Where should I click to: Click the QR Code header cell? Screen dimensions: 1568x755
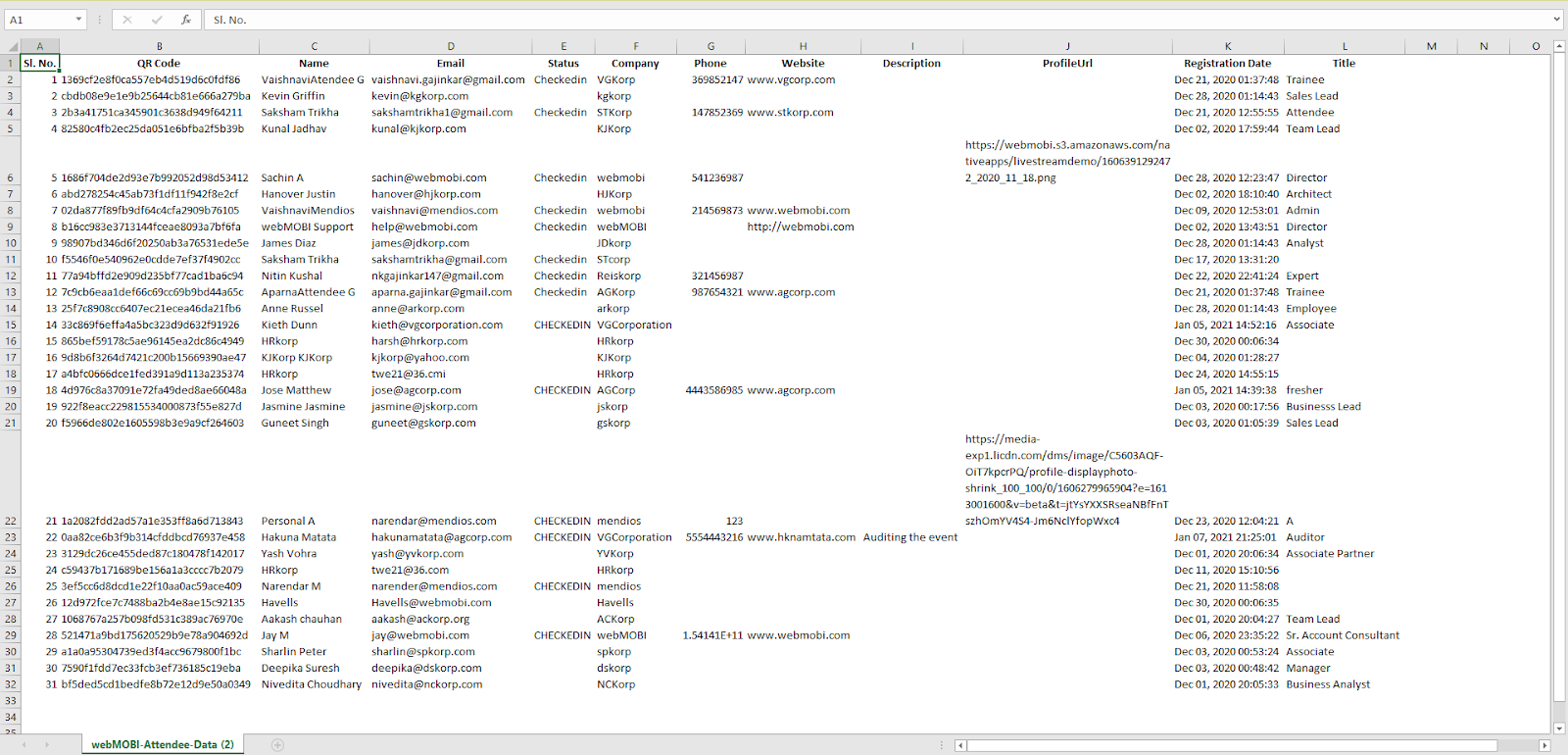tap(159, 63)
